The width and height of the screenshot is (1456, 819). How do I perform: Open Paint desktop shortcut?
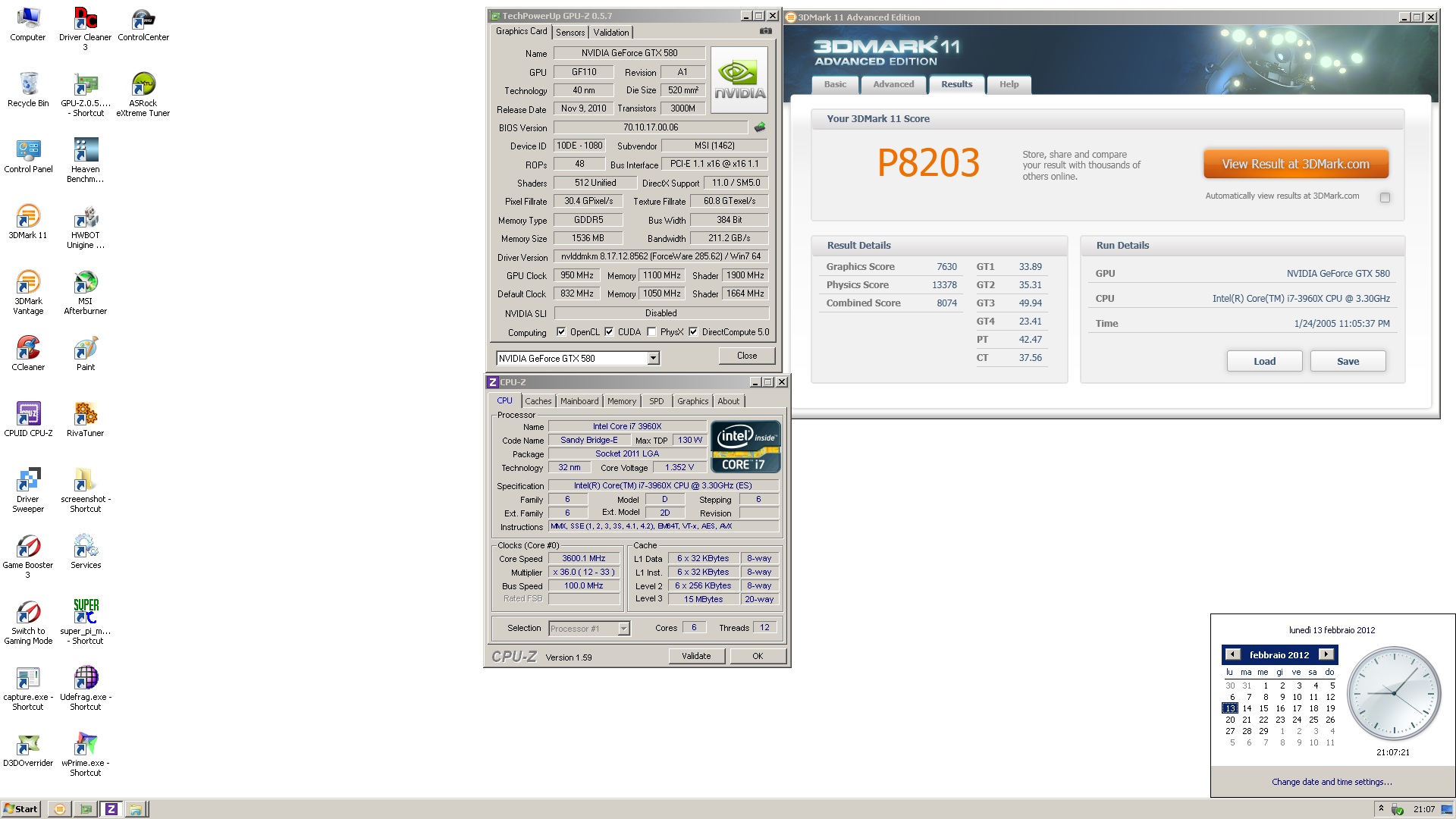85,354
